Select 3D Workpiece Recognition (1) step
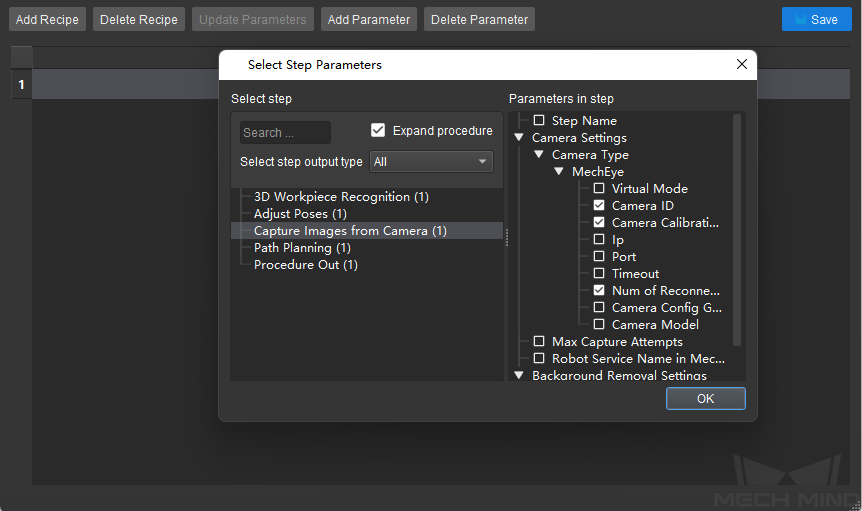Viewport: 862px width, 511px height. point(341,197)
